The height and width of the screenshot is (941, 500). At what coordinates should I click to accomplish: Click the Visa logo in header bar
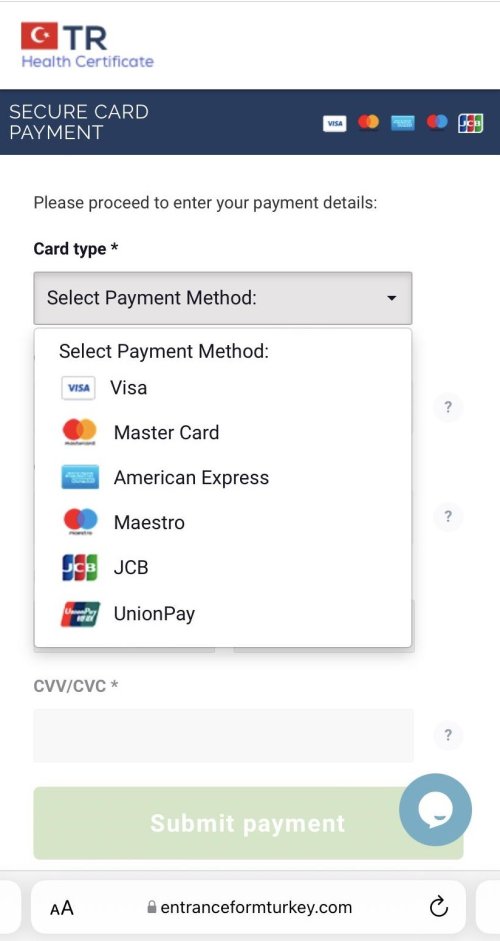tap(334, 124)
